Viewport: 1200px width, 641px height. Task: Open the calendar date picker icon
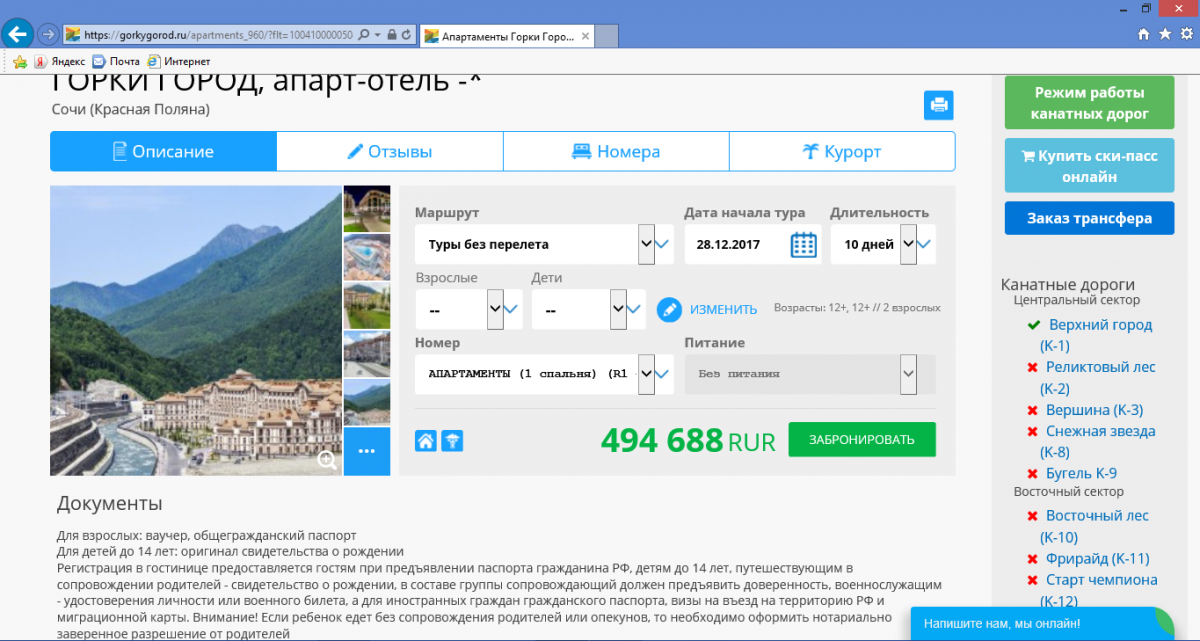(804, 244)
